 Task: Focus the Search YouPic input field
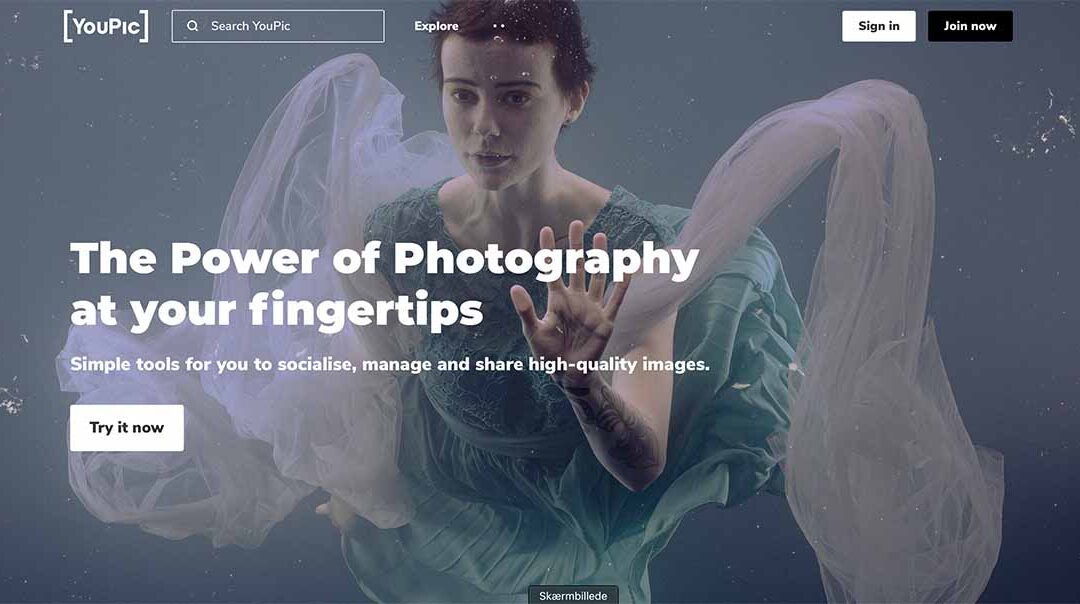[x=278, y=26]
